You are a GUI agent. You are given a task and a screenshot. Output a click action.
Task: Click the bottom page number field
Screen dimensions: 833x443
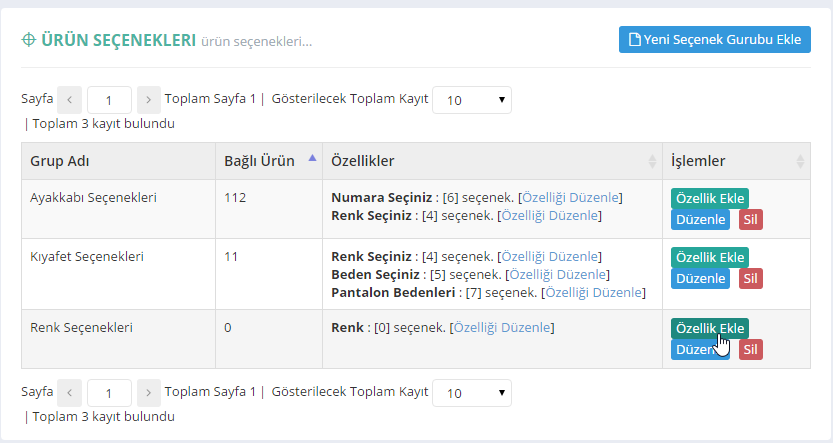click(109, 393)
